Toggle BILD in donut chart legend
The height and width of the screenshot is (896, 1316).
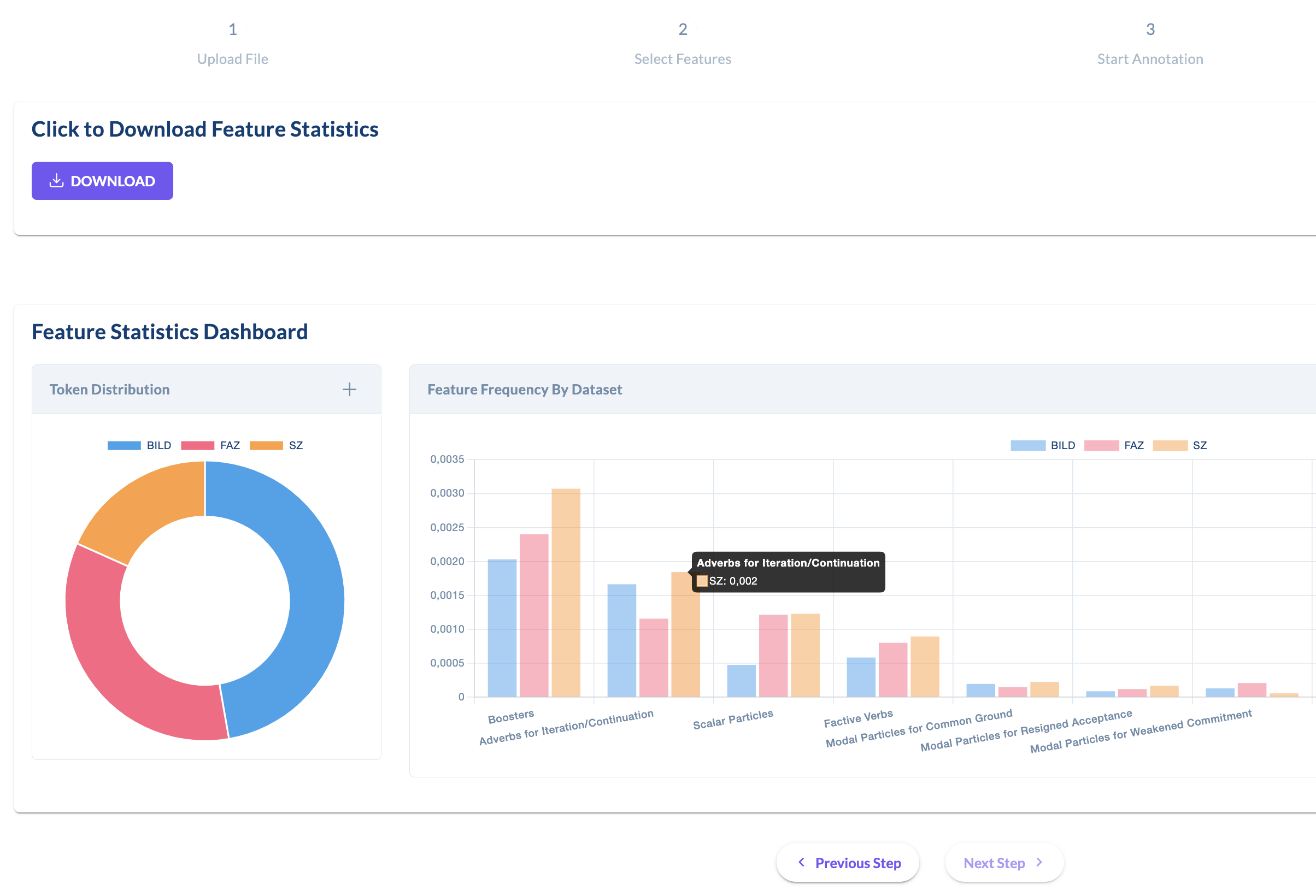pos(139,445)
